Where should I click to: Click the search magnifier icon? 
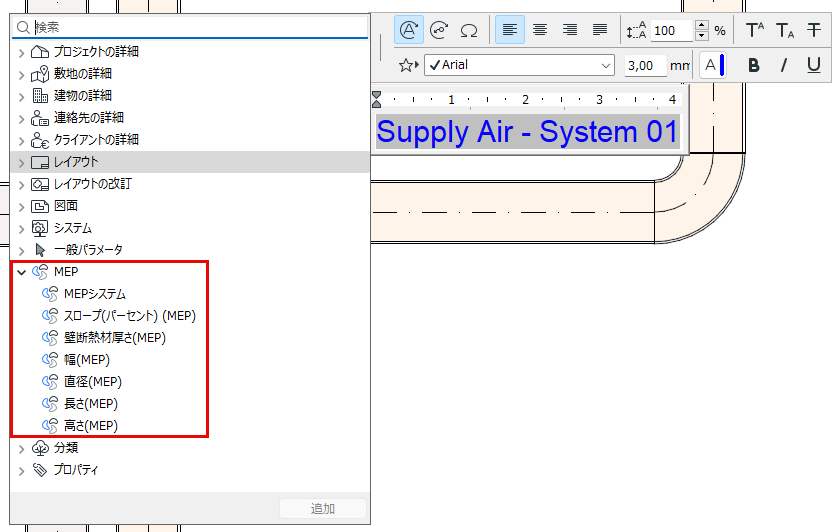click(23, 27)
